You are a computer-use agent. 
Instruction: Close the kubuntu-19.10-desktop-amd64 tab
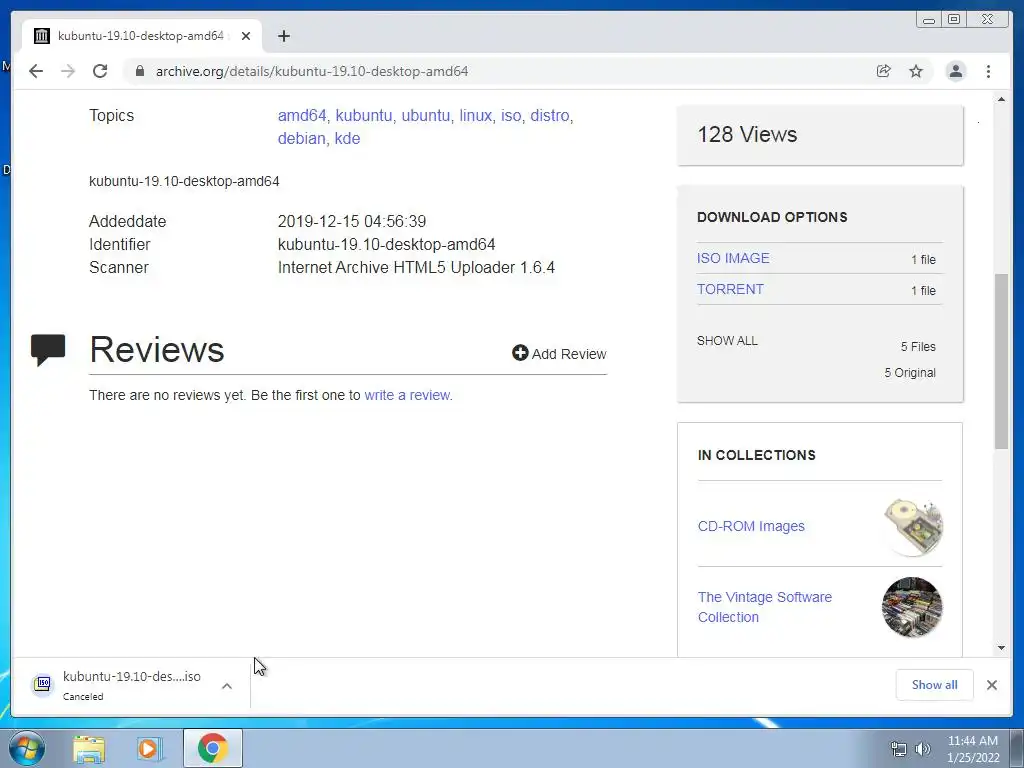click(246, 36)
